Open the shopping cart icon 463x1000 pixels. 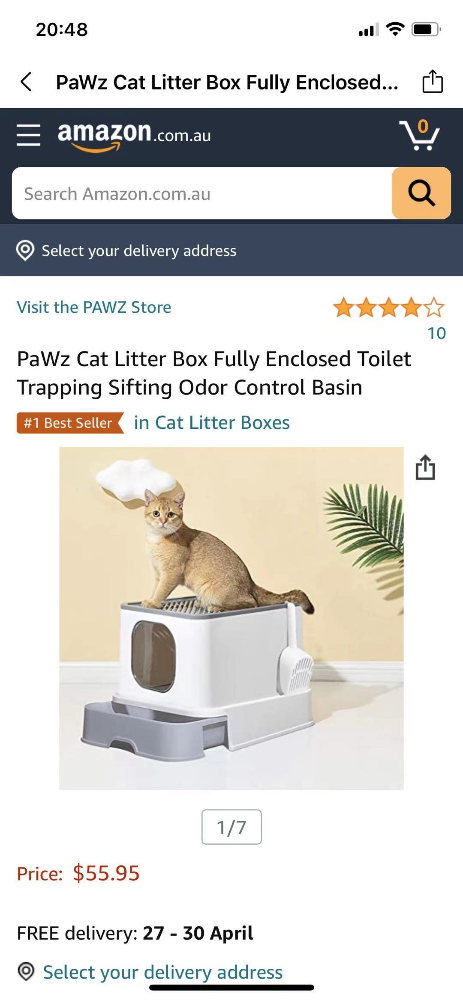[420, 135]
